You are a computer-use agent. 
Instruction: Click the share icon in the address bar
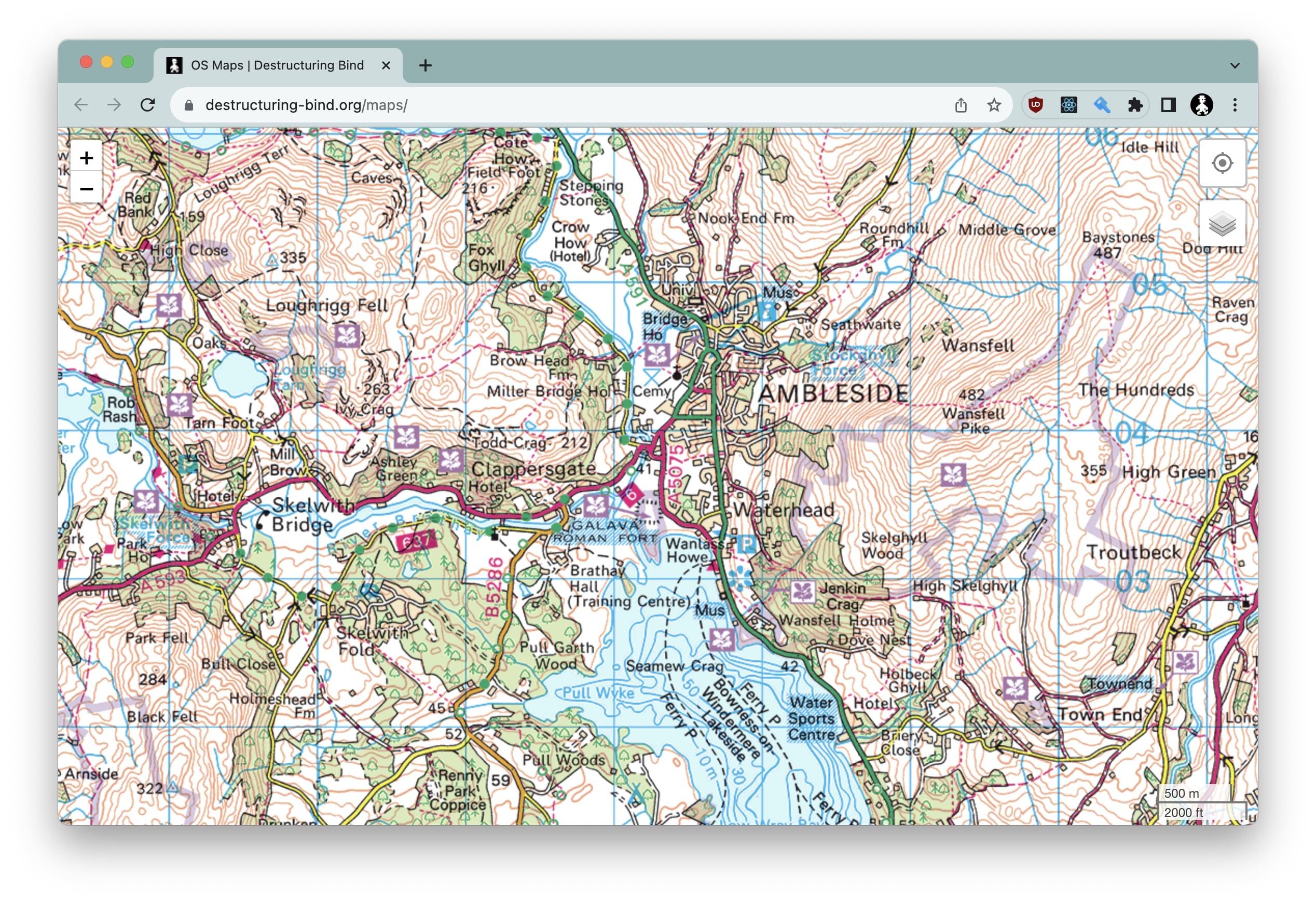pyautogui.click(x=960, y=105)
